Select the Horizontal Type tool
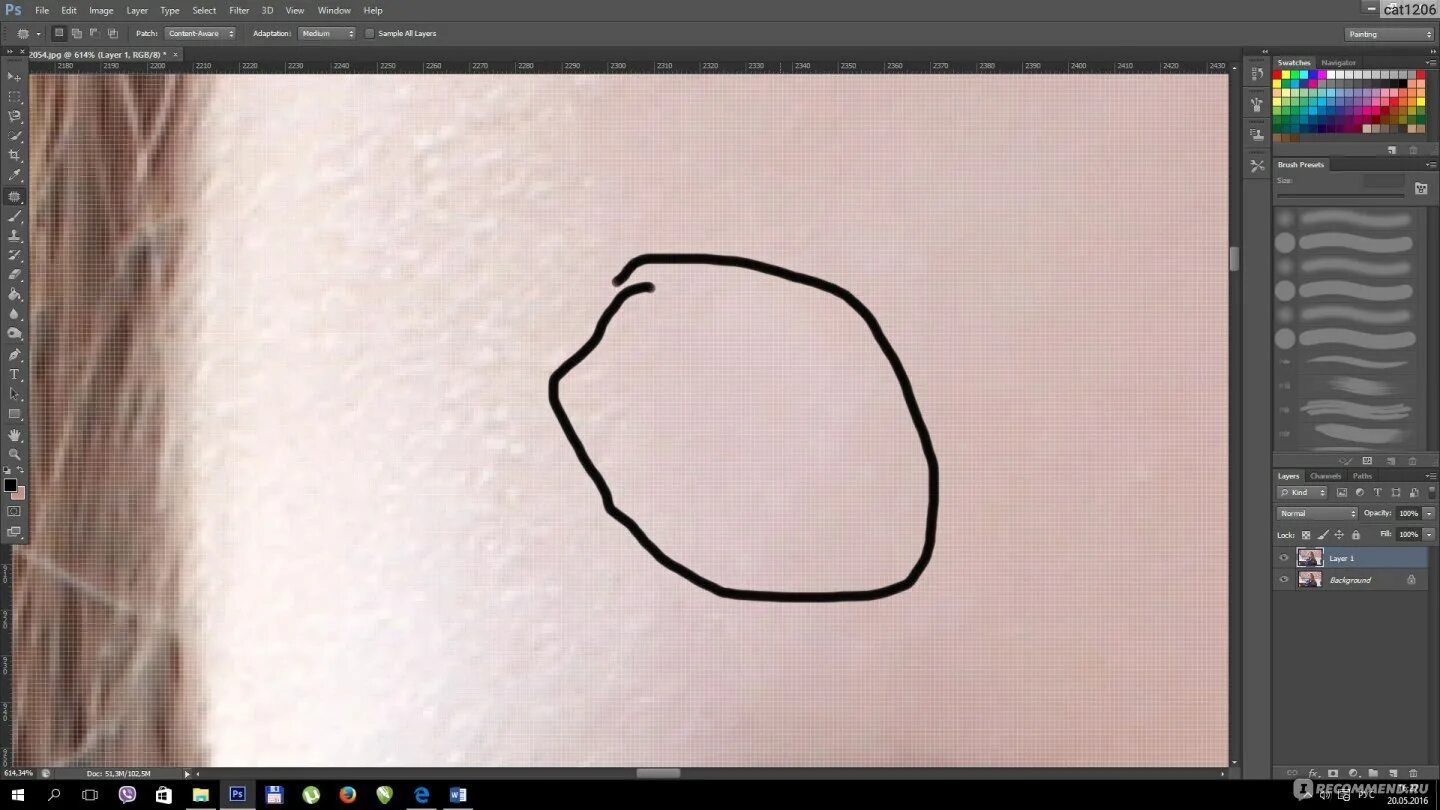 14,375
